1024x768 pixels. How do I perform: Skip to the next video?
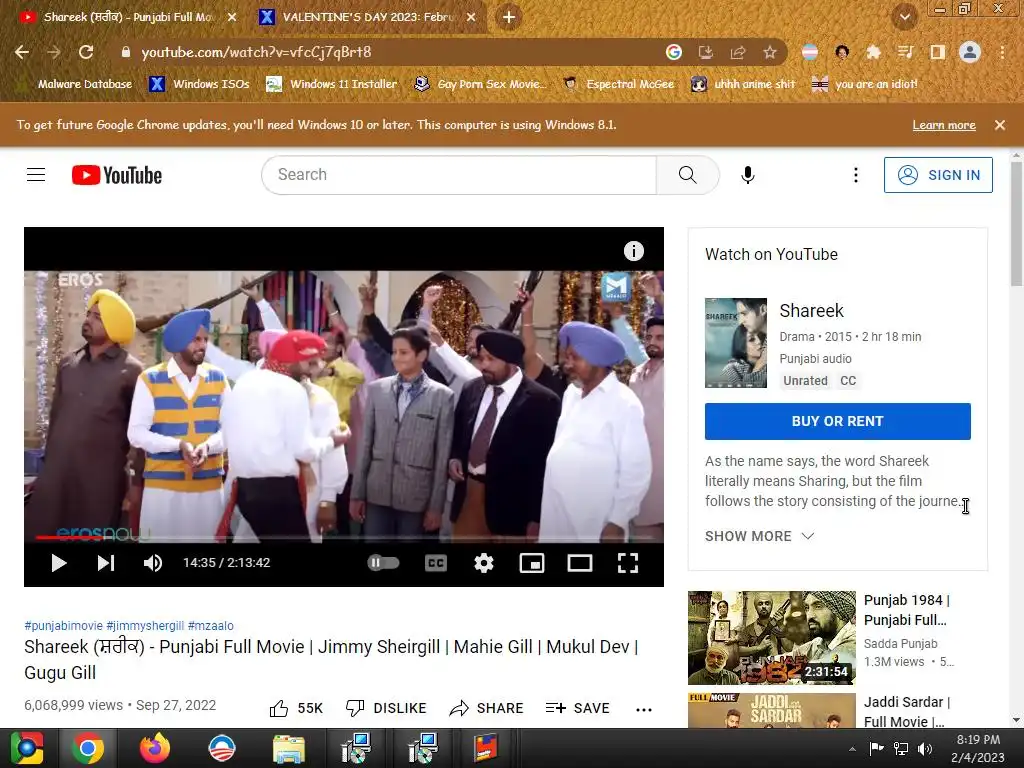tap(106, 563)
